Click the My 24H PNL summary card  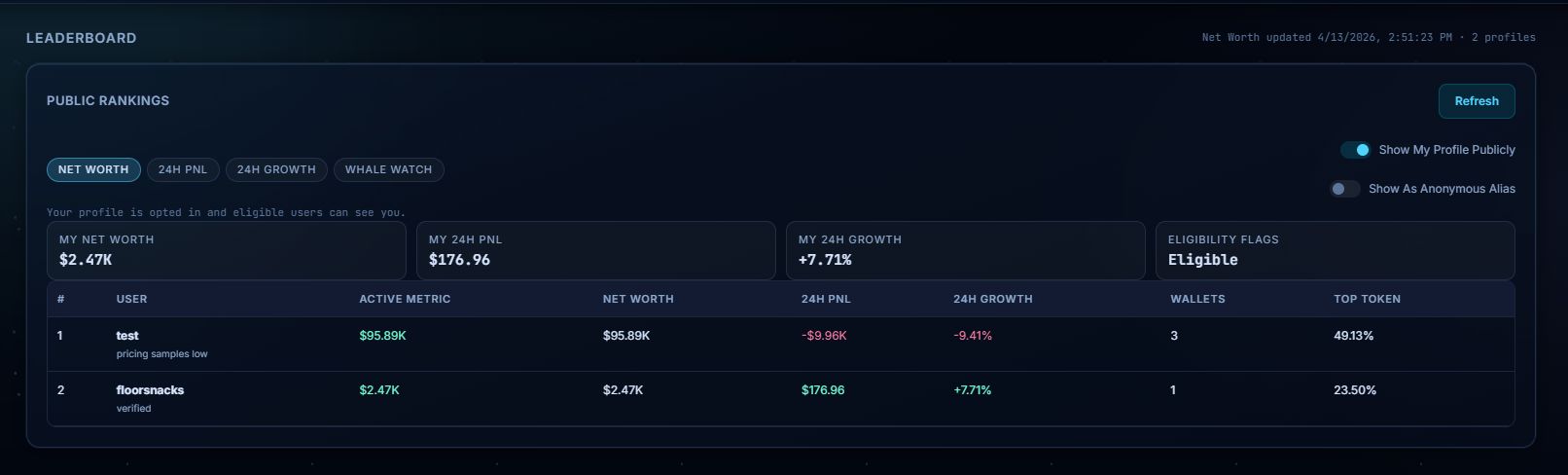point(595,250)
